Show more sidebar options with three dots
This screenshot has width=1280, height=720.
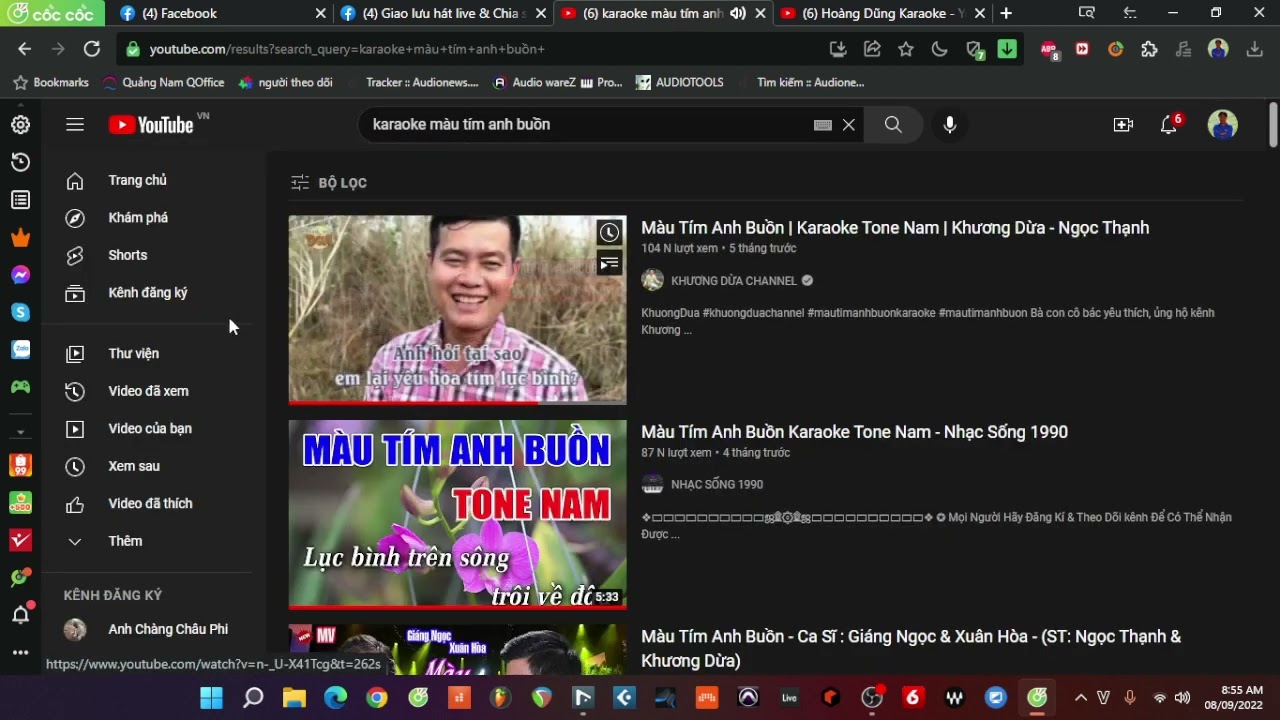[x=20, y=652]
